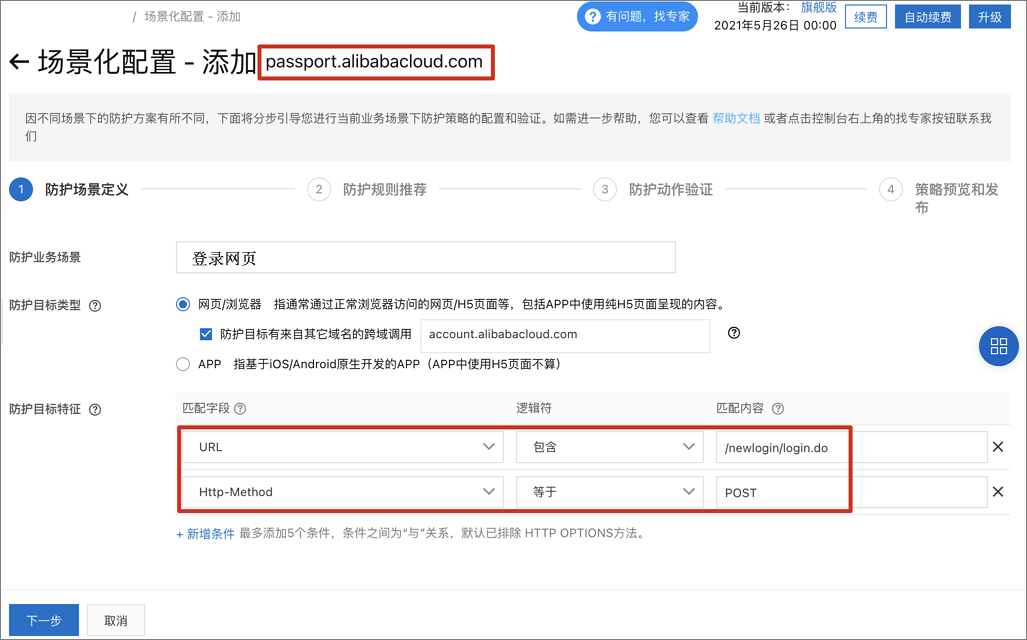1027x640 pixels.
Task: Click the 旗舰版 version link
Action: [x=818, y=8]
